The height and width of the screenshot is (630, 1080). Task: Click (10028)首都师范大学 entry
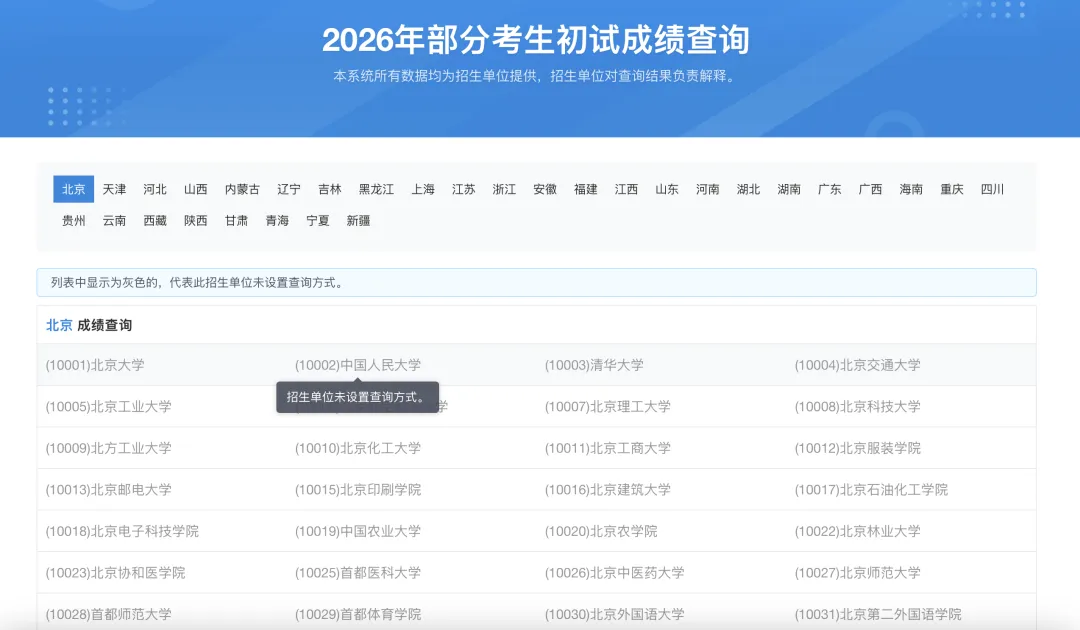point(108,614)
